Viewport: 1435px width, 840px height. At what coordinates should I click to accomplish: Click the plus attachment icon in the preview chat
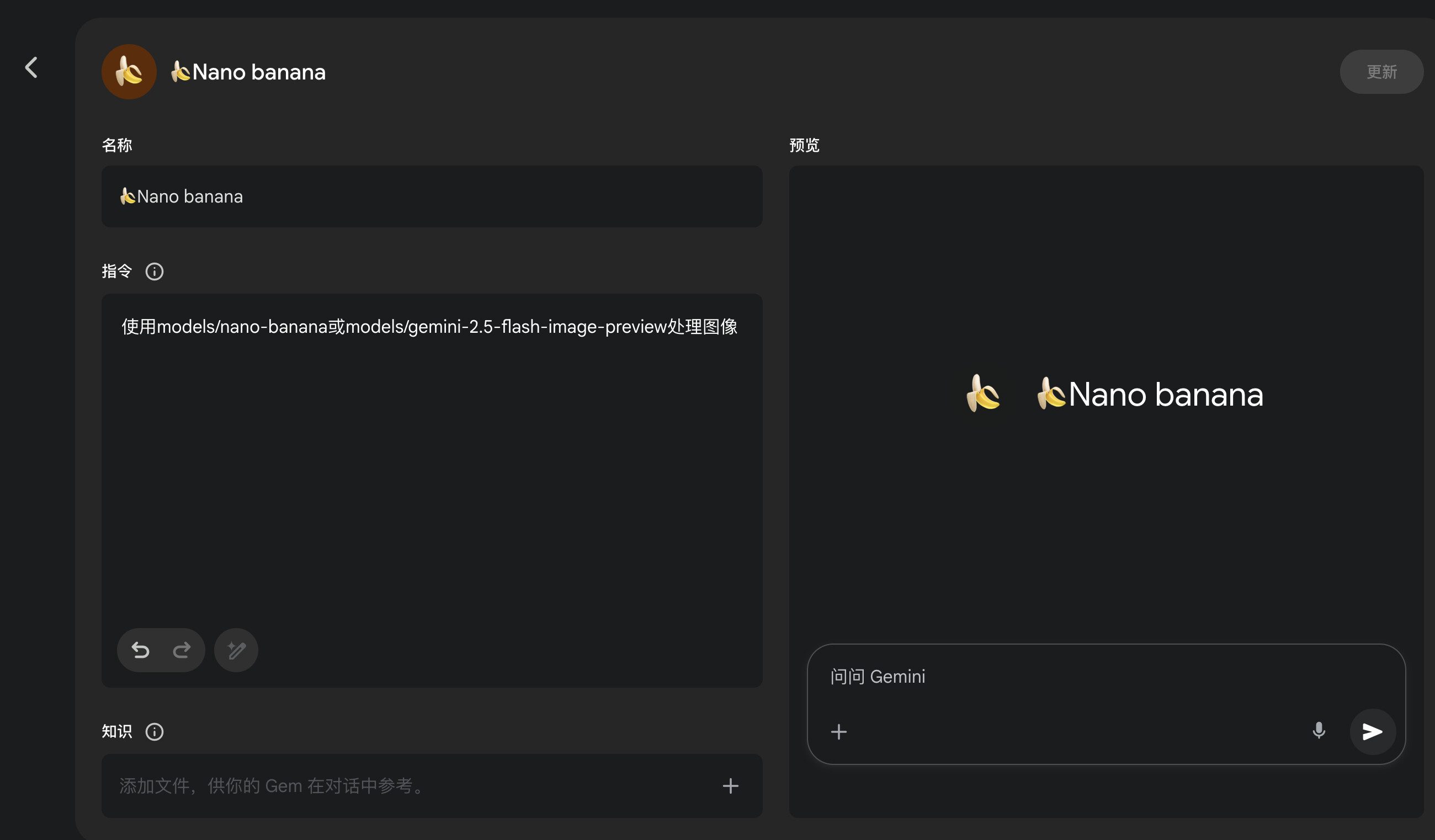click(x=838, y=731)
